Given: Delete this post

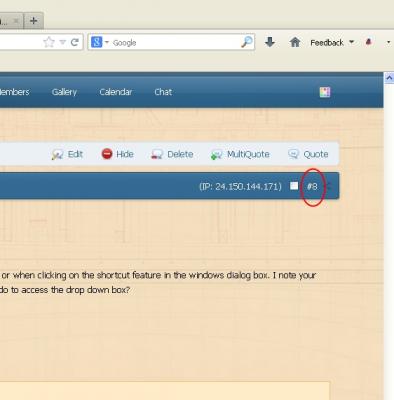Looking at the screenshot, I should click(x=172, y=154).
